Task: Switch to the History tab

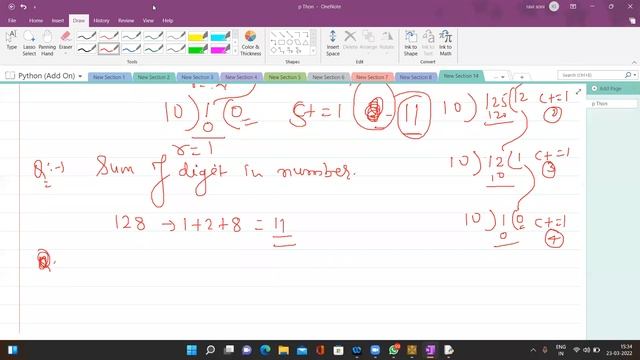Action: pyautogui.click(x=101, y=20)
